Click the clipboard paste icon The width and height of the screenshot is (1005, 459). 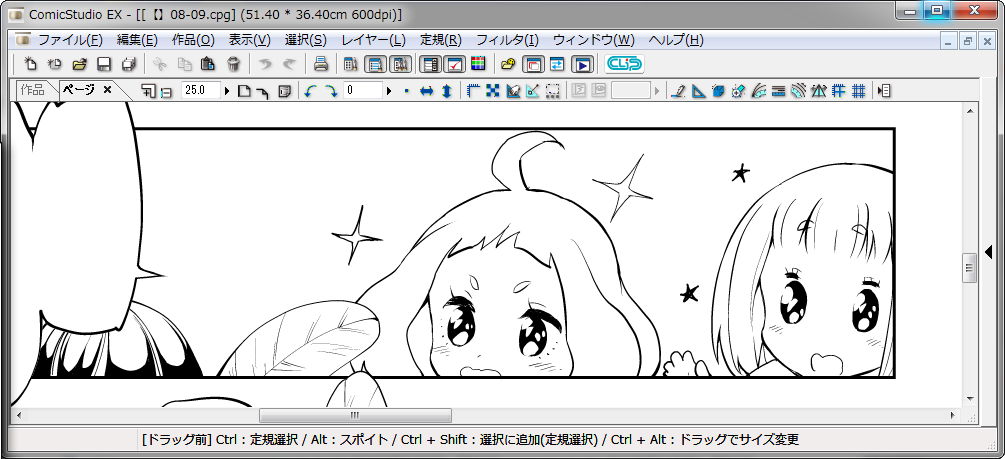coord(208,64)
